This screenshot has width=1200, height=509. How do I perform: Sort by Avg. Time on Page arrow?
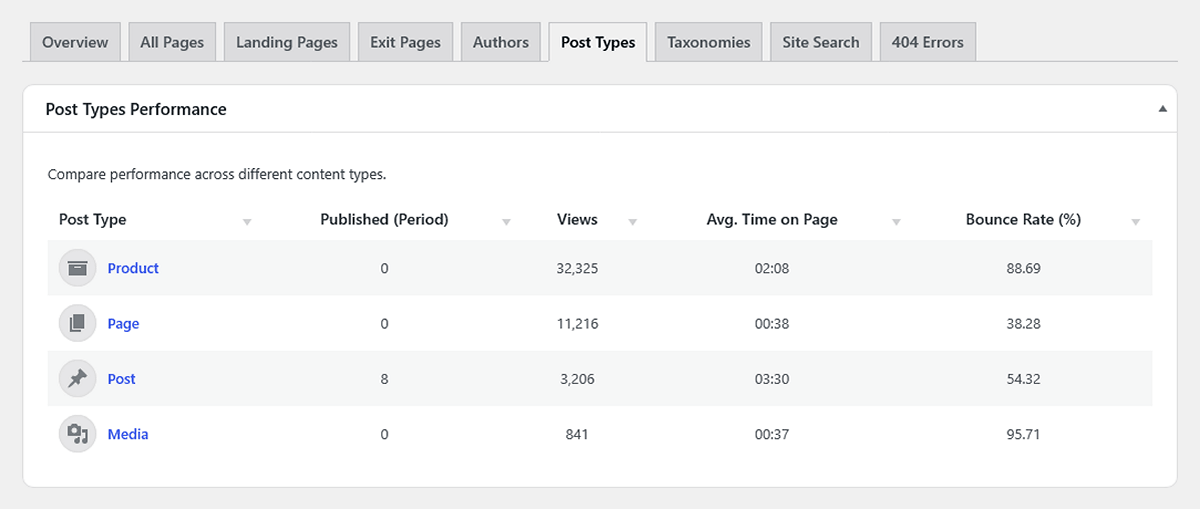coord(896,222)
